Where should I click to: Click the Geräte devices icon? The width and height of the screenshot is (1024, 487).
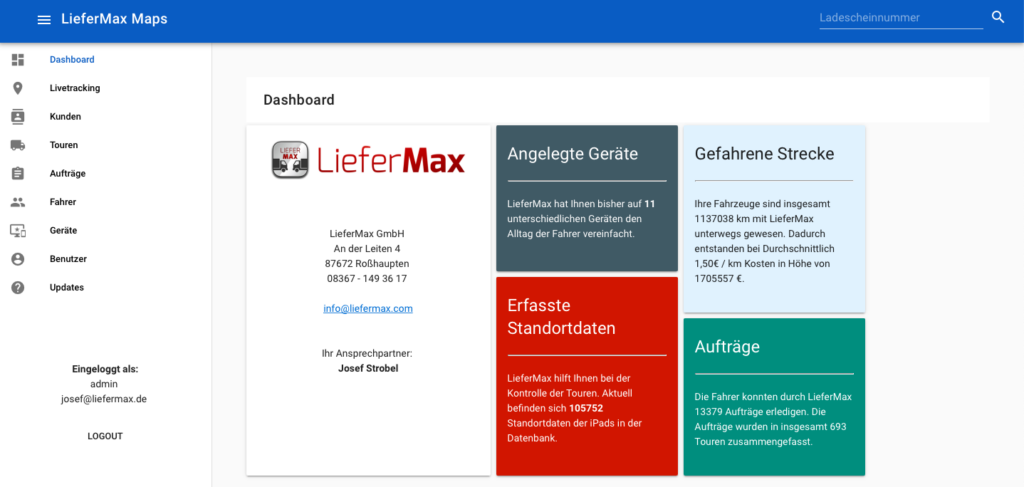18,231
